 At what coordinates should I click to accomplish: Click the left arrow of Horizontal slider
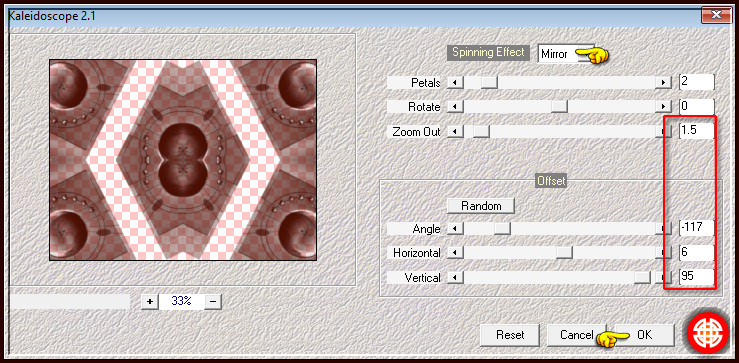click(x=455, y=253)
